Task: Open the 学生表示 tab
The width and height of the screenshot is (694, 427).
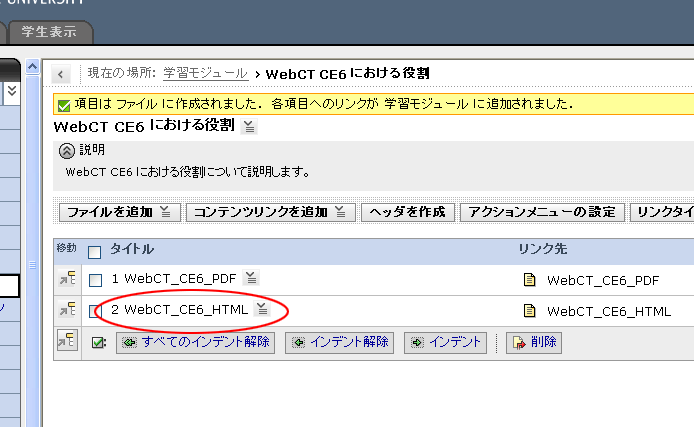Action: [49, 32]
